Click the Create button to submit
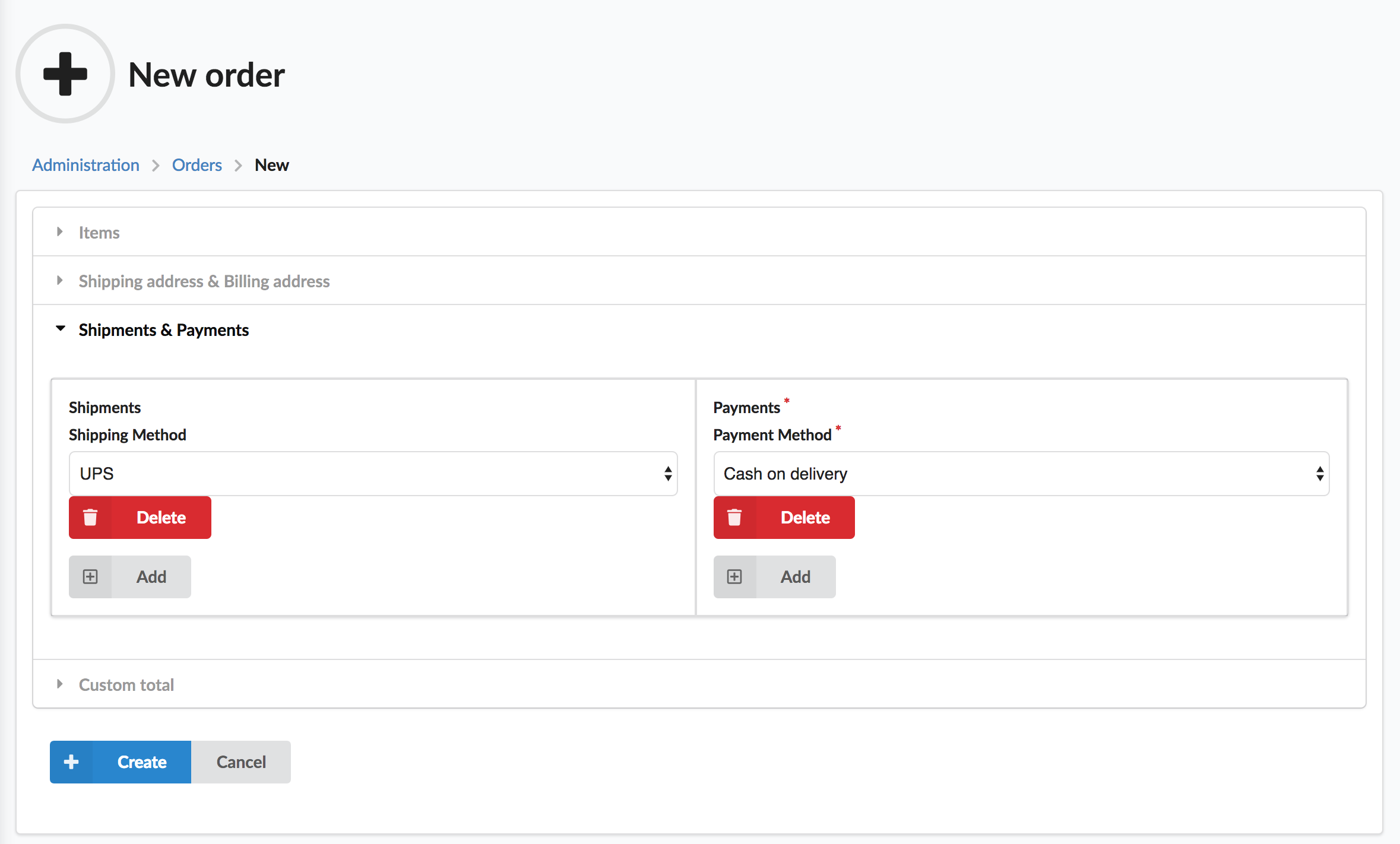 pos(121,762)
